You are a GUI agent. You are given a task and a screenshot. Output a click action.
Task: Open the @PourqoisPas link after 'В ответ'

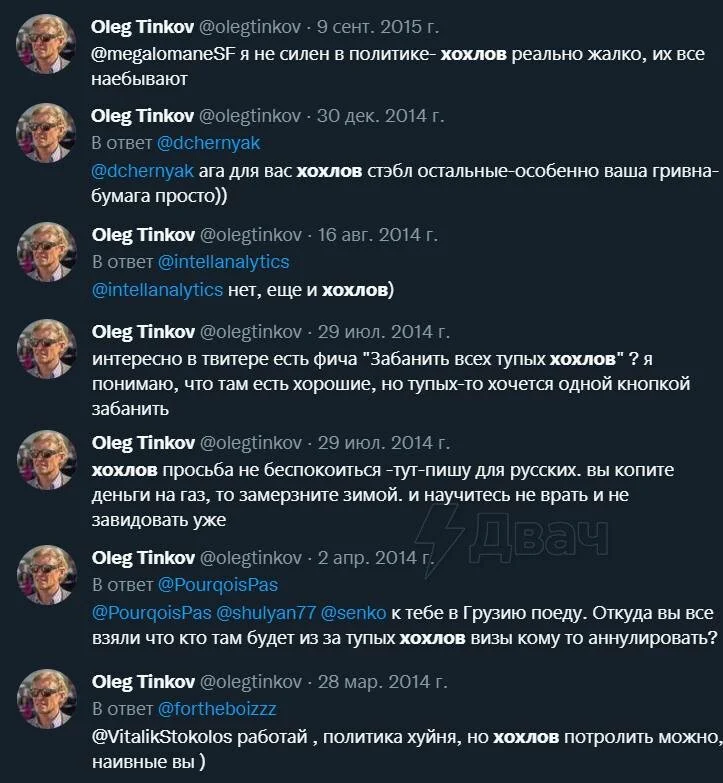(218, 585)
